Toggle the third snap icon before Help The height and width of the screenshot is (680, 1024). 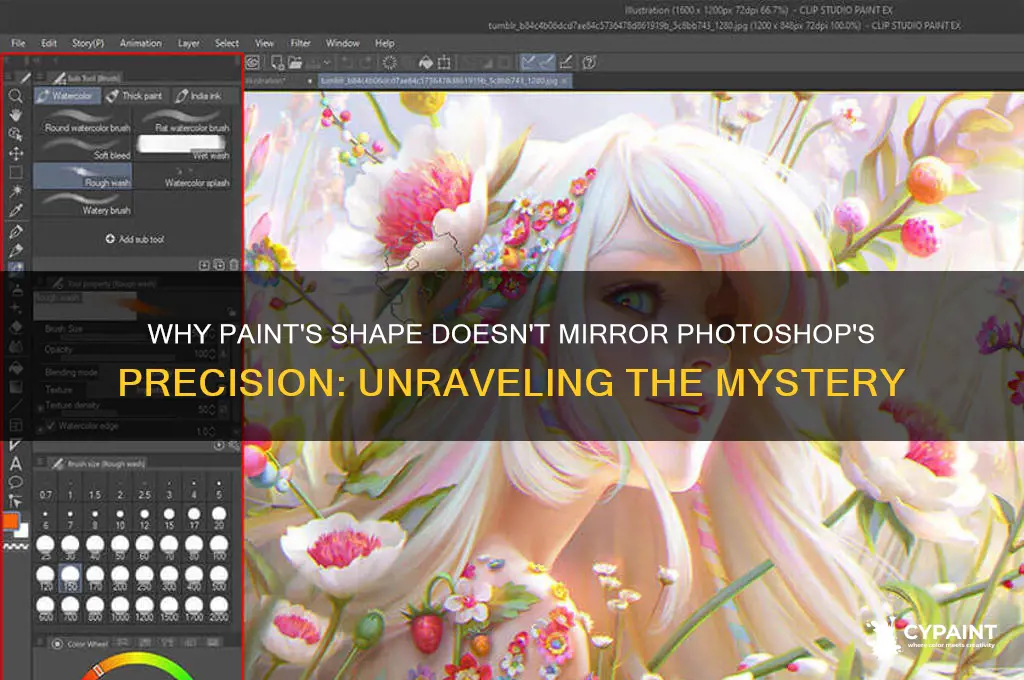coord(566,62)
